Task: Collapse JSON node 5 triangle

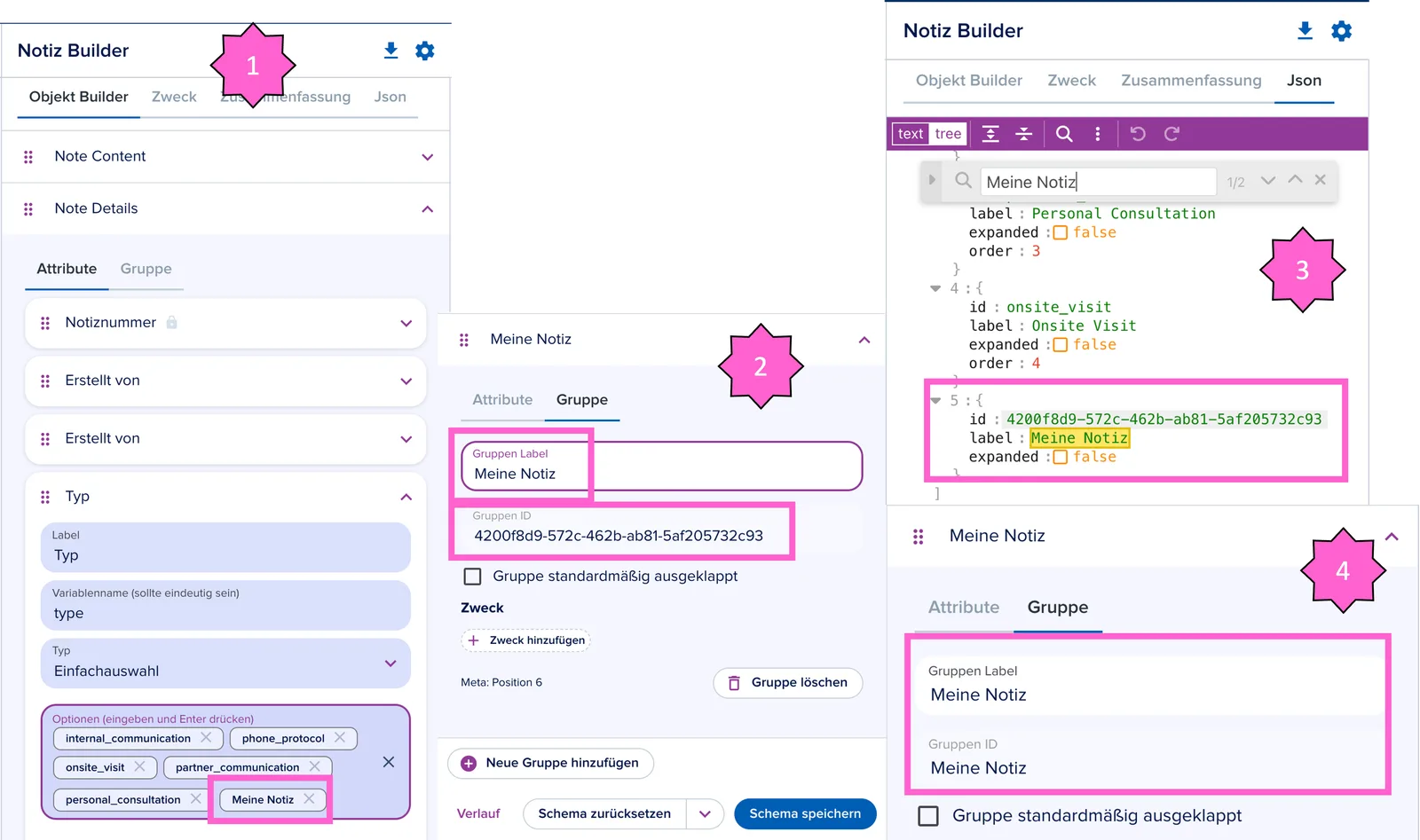Action: pos(935,401)
